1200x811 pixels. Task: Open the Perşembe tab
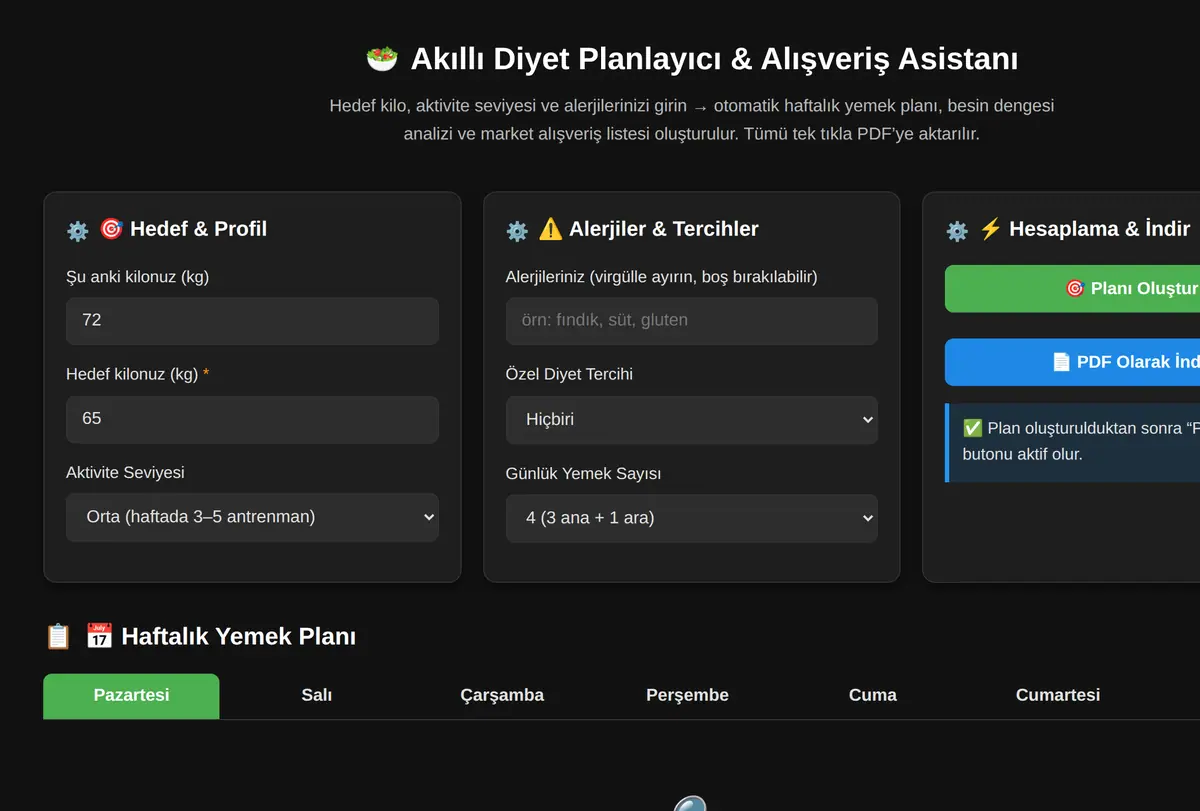687,696
